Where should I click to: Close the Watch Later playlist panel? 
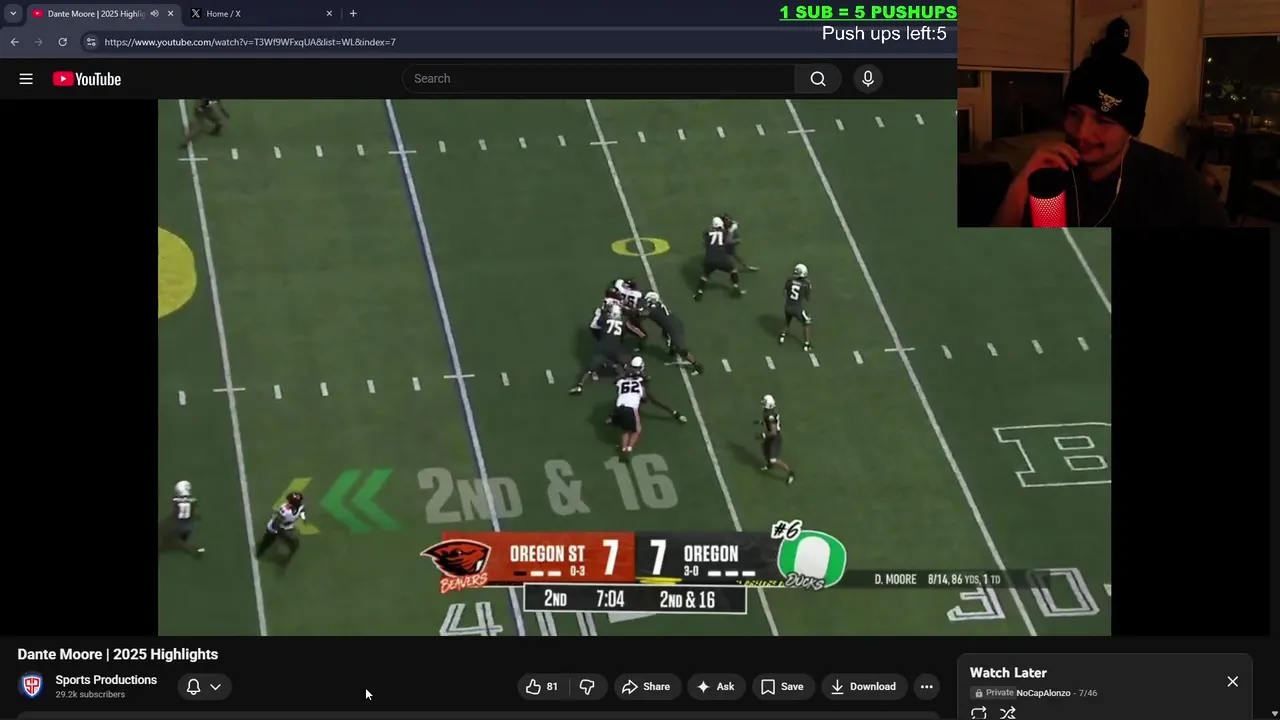pyautogui.click(x=1232, y=681)
